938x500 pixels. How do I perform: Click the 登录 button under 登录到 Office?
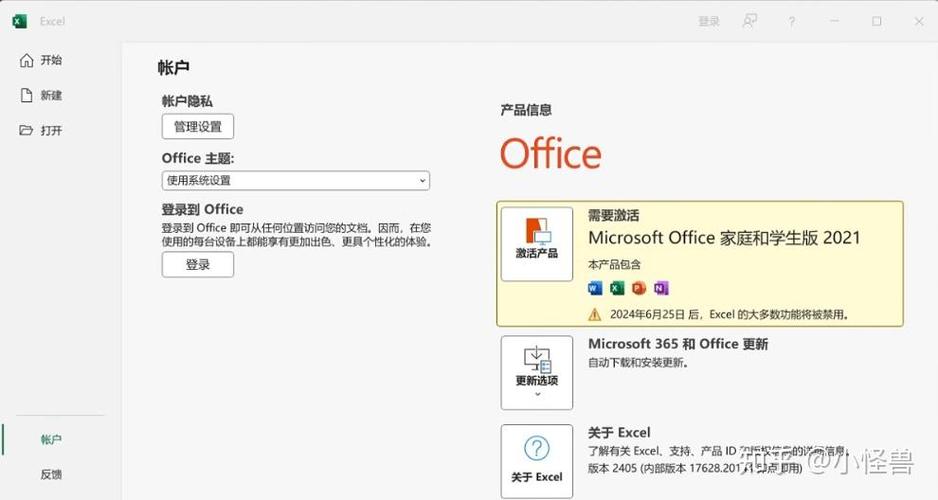coord(197,265)
